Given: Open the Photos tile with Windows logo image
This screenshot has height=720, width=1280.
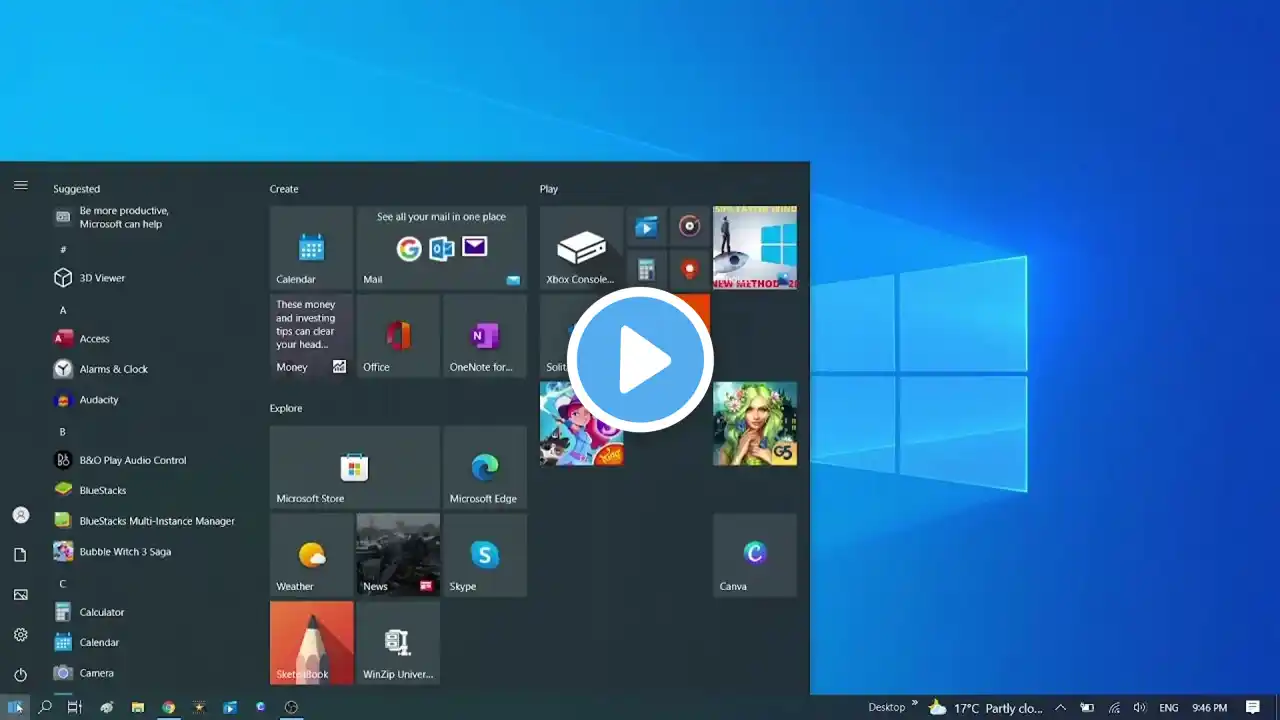Looking at the screenshot, I should pyautogui.click(x=755, y=248).
